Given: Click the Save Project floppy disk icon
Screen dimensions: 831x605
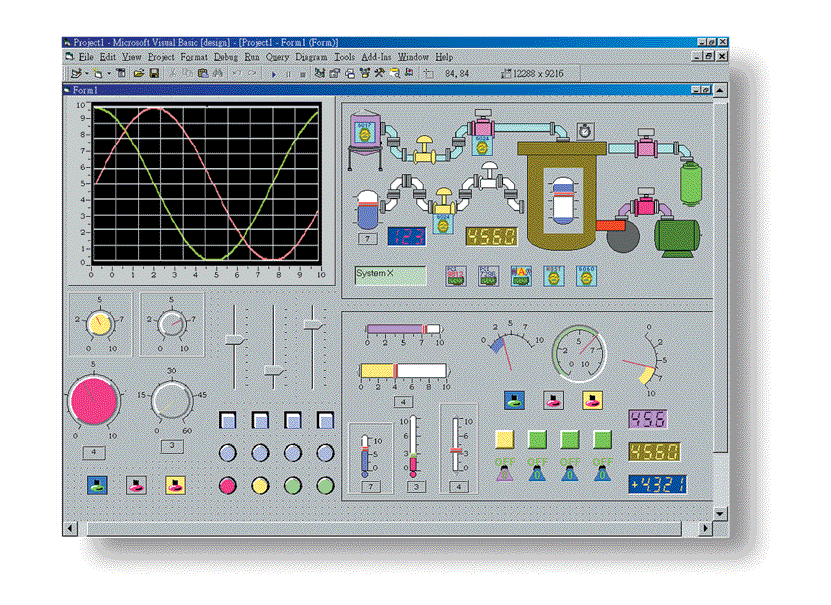Looking at the screenshot, I should click(154, 74).
